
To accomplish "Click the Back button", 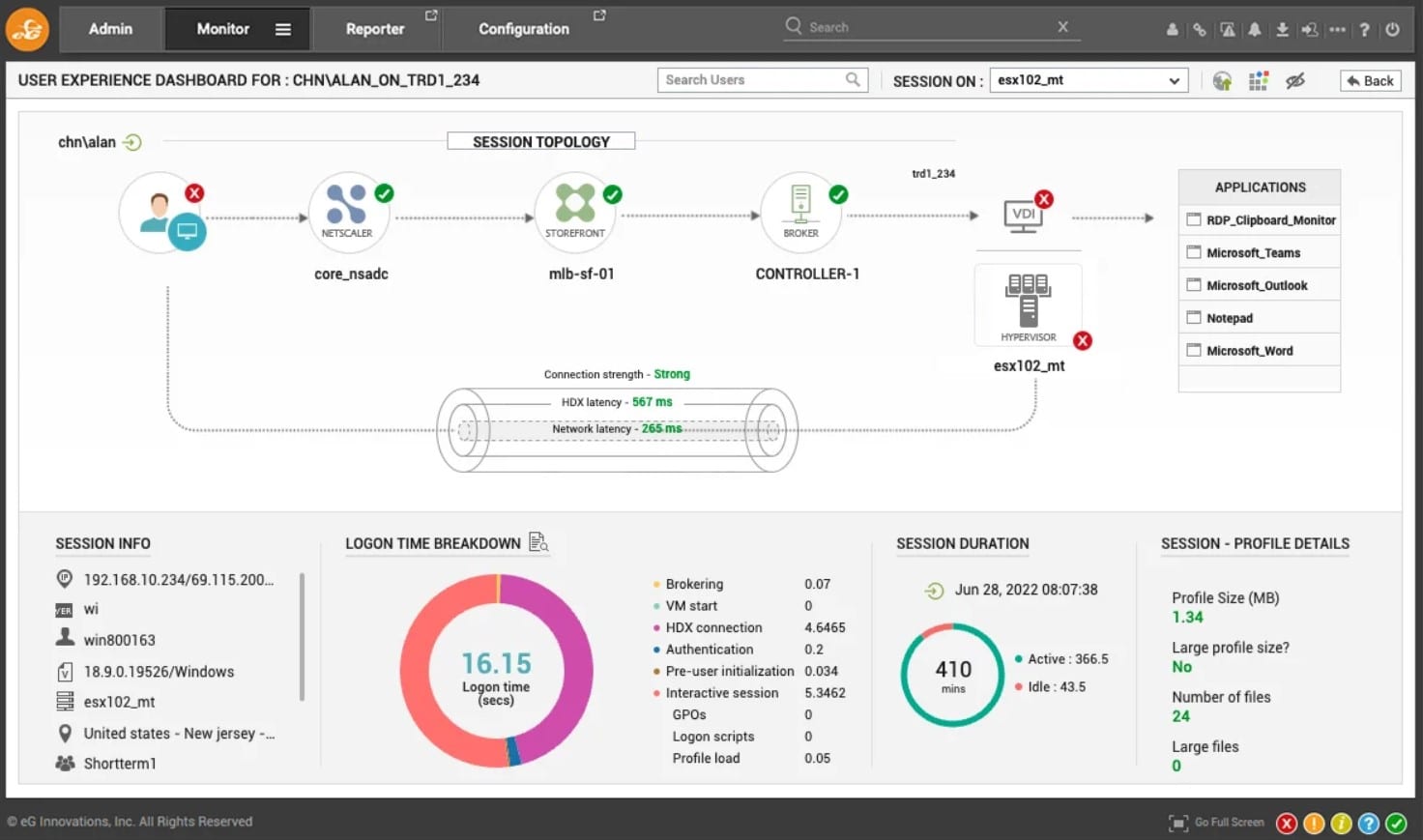I will click(1370, 81).
